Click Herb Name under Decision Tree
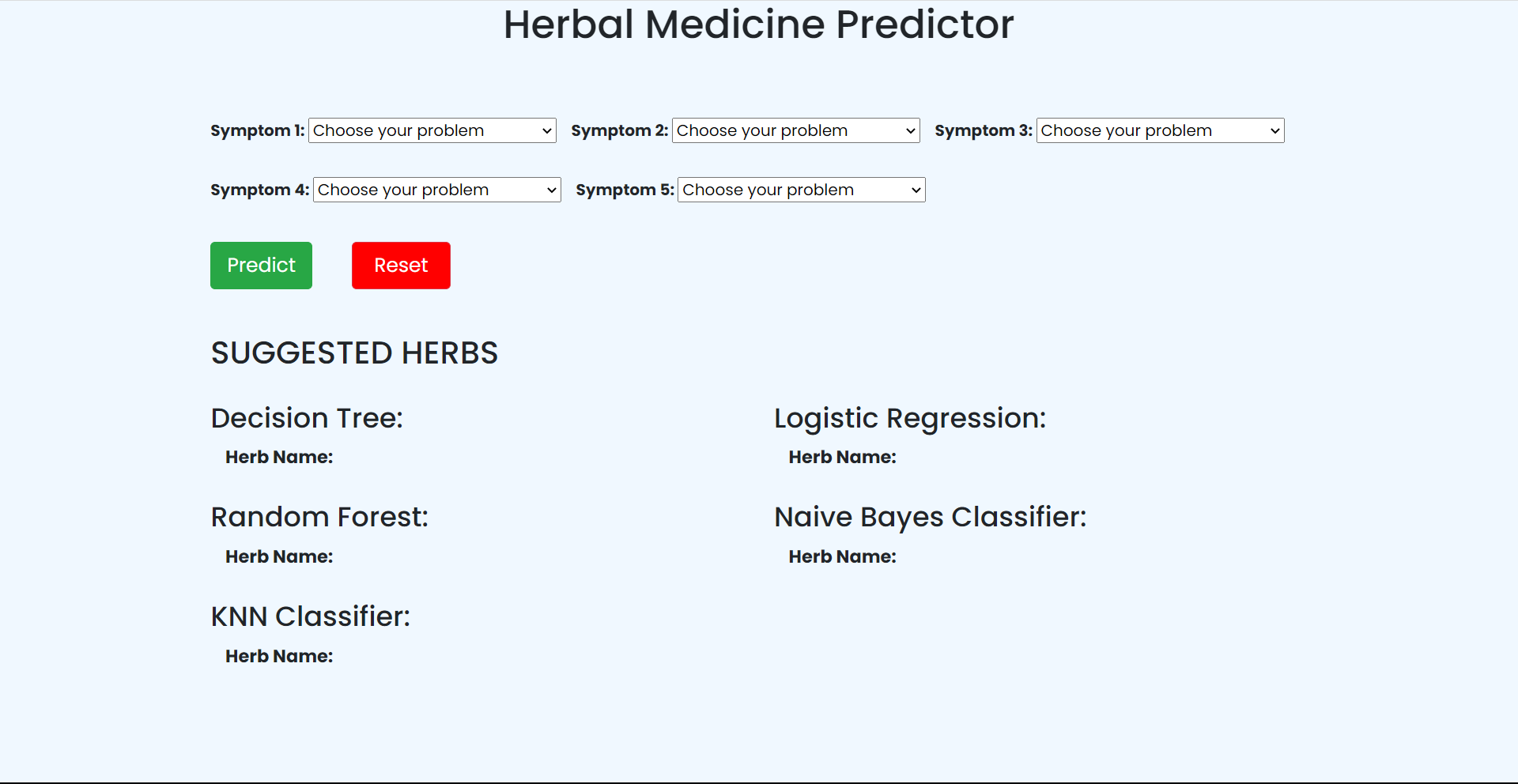The height and width of the screenshot is (784, 1518). pyautogui.click(x=278, y=457)
